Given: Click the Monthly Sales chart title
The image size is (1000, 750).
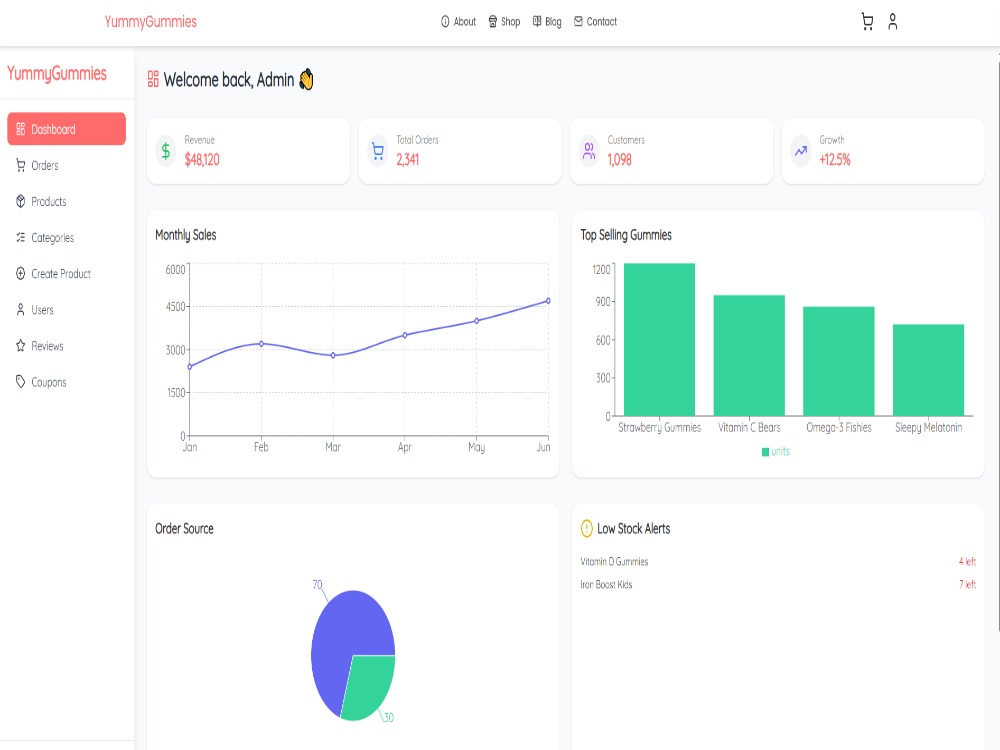Looking at the screenshot, I should coord(186,235).
